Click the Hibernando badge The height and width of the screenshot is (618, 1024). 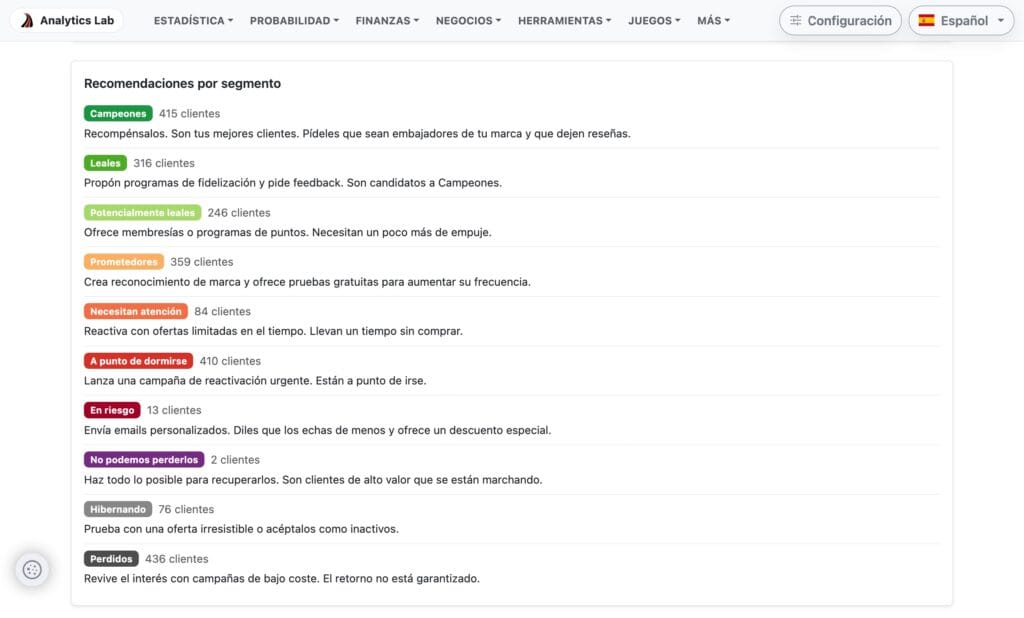(x=118, y=509)
